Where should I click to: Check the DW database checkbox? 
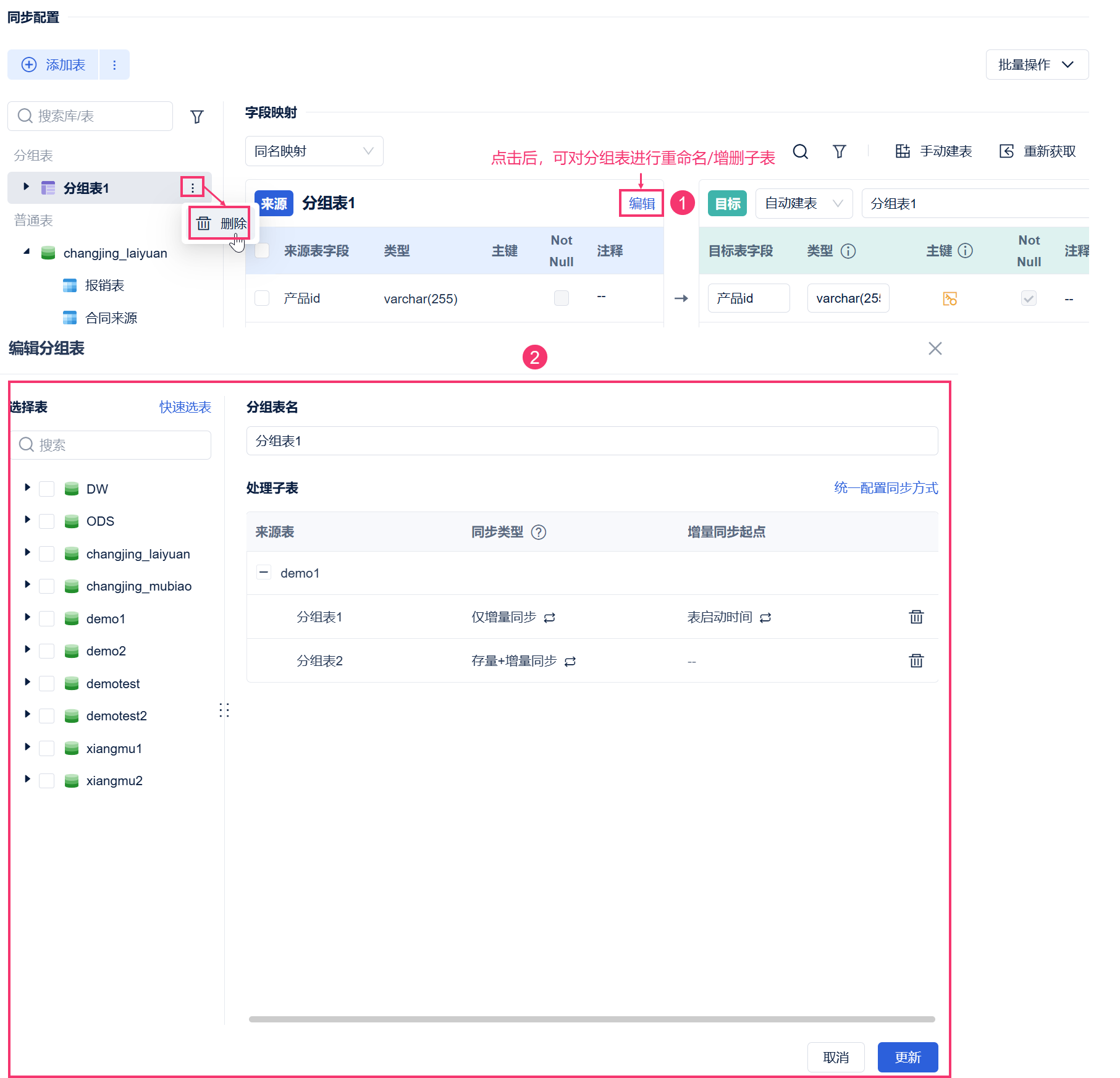tap(46, 489)
